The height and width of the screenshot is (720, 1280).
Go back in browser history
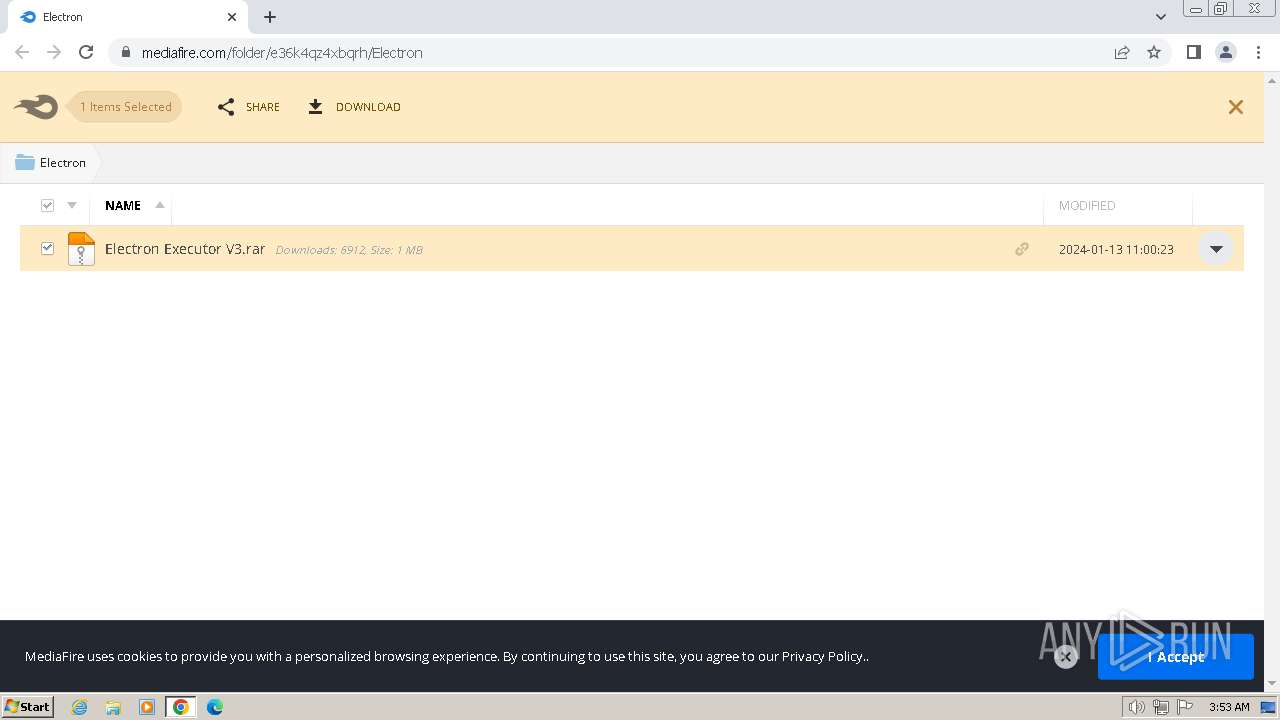coord(22,52)
